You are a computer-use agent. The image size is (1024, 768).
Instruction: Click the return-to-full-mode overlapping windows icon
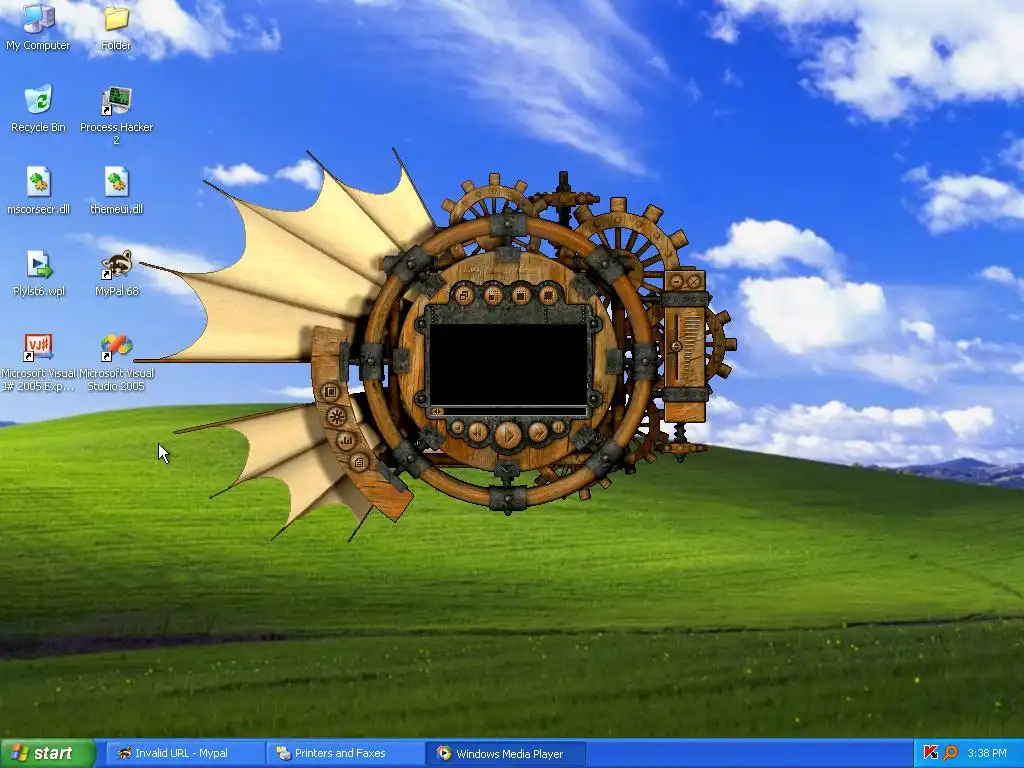(464, 295)
